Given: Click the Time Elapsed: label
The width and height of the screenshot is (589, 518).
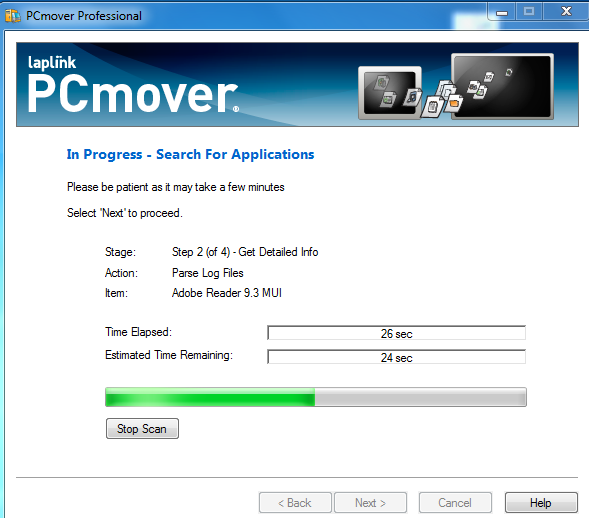Looking at the screenshot, I should coord(138,332).
